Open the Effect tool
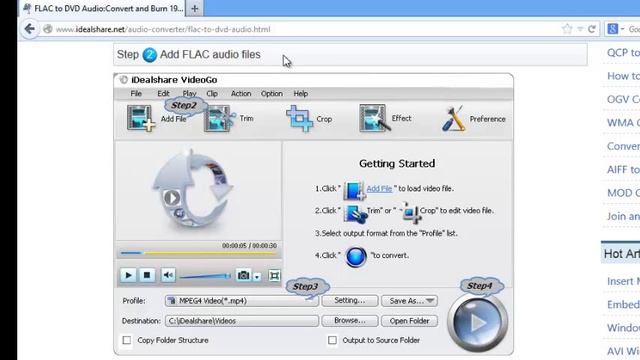This screenshot has width=640, height=360. click(x=374, y=118)
